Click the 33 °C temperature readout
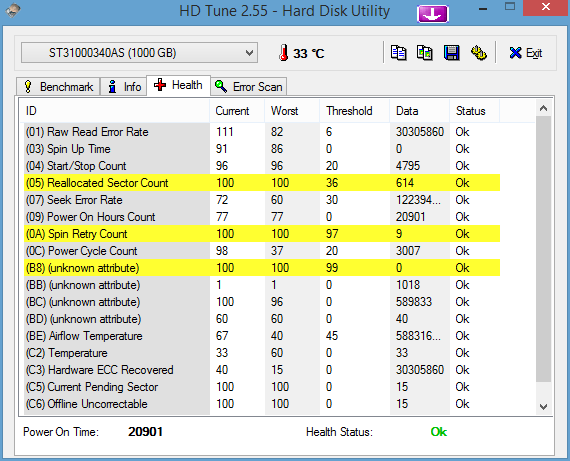Screen dimensions: 570x461 [309, 53]
